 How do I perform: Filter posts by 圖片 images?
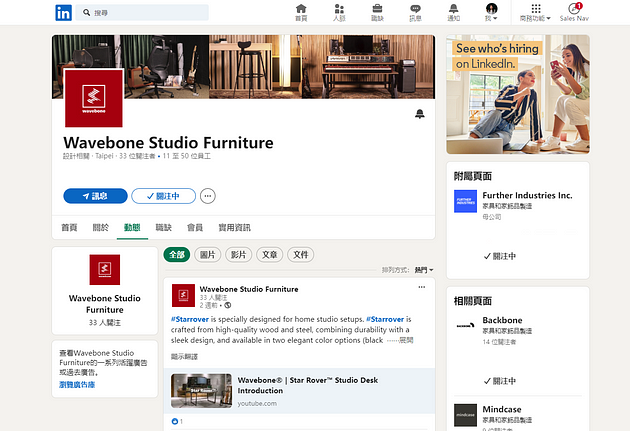coord(207,255)
